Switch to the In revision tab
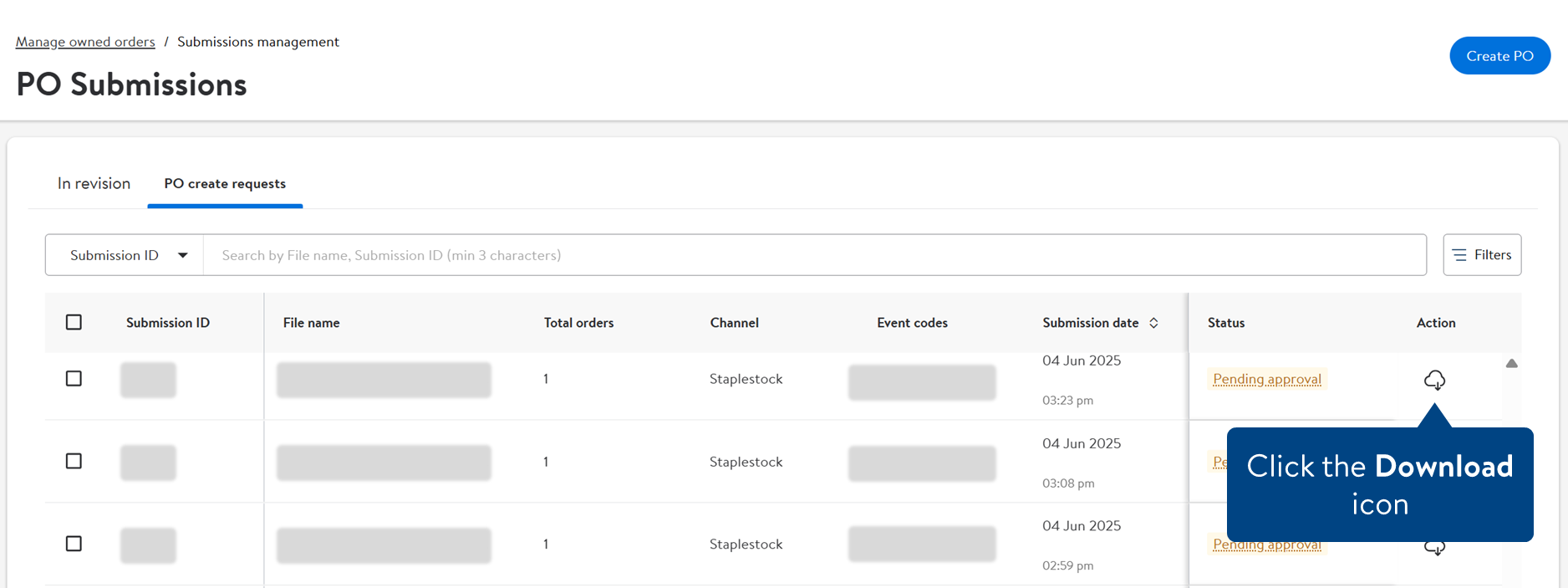Screen dimensions: 1568x588 tap(94, 183)
